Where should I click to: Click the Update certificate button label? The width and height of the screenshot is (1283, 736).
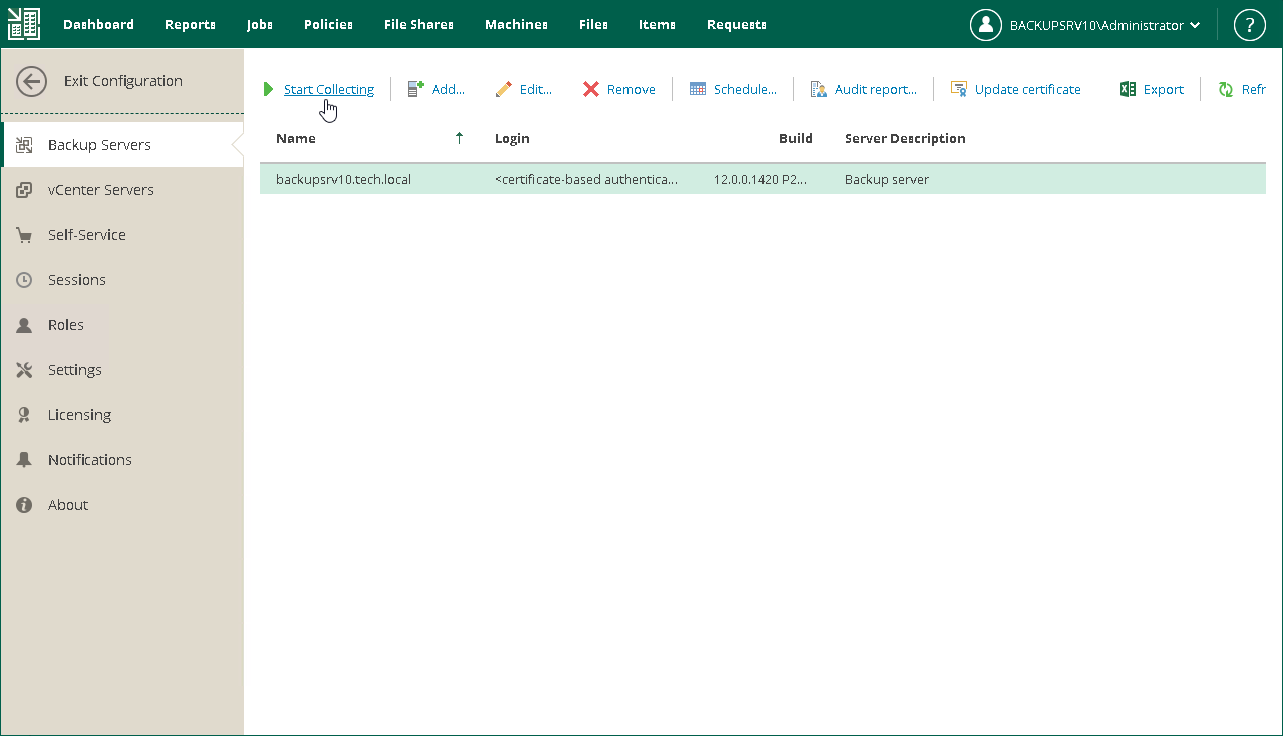1028,90
